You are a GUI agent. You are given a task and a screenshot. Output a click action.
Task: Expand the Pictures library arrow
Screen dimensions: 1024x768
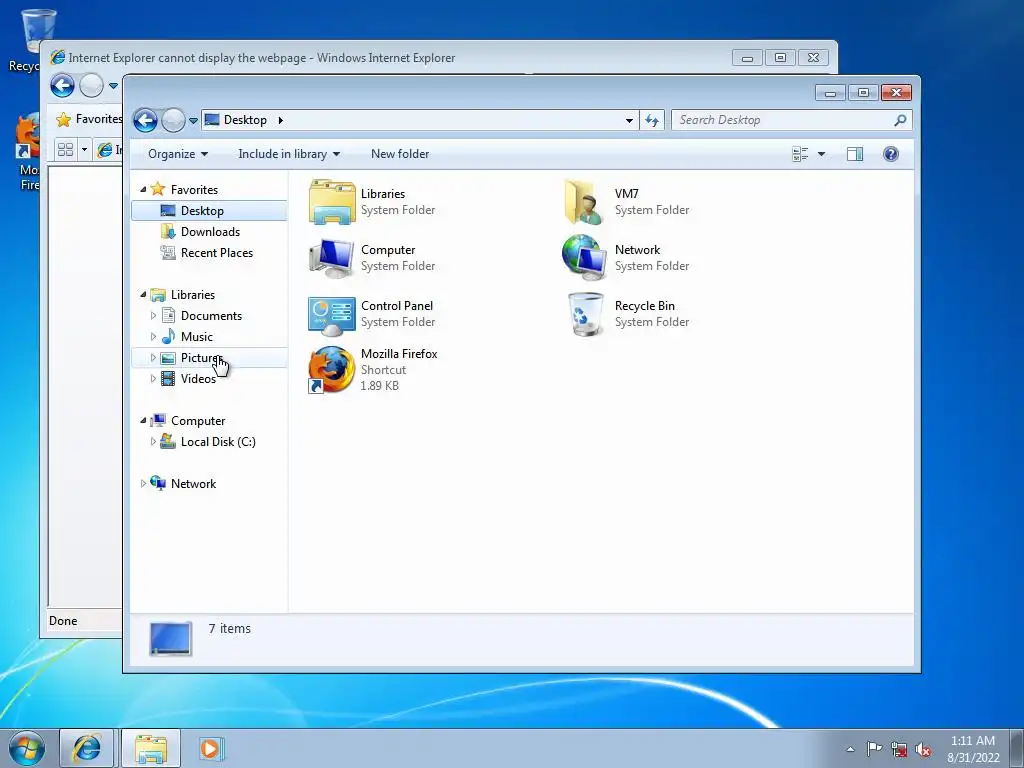[153, 358]
